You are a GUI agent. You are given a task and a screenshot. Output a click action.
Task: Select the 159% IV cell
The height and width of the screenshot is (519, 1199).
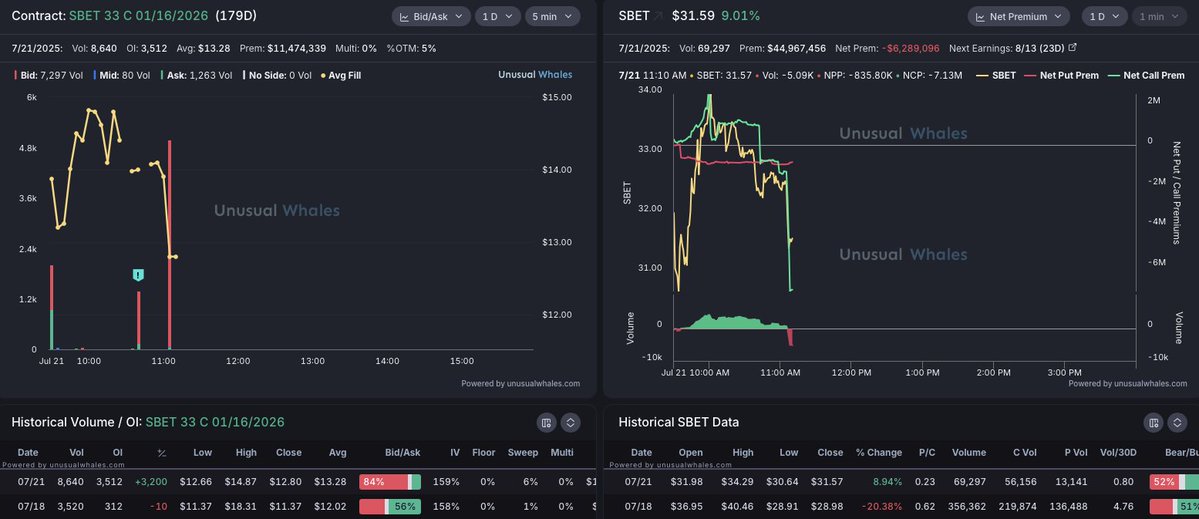point(446,482)
